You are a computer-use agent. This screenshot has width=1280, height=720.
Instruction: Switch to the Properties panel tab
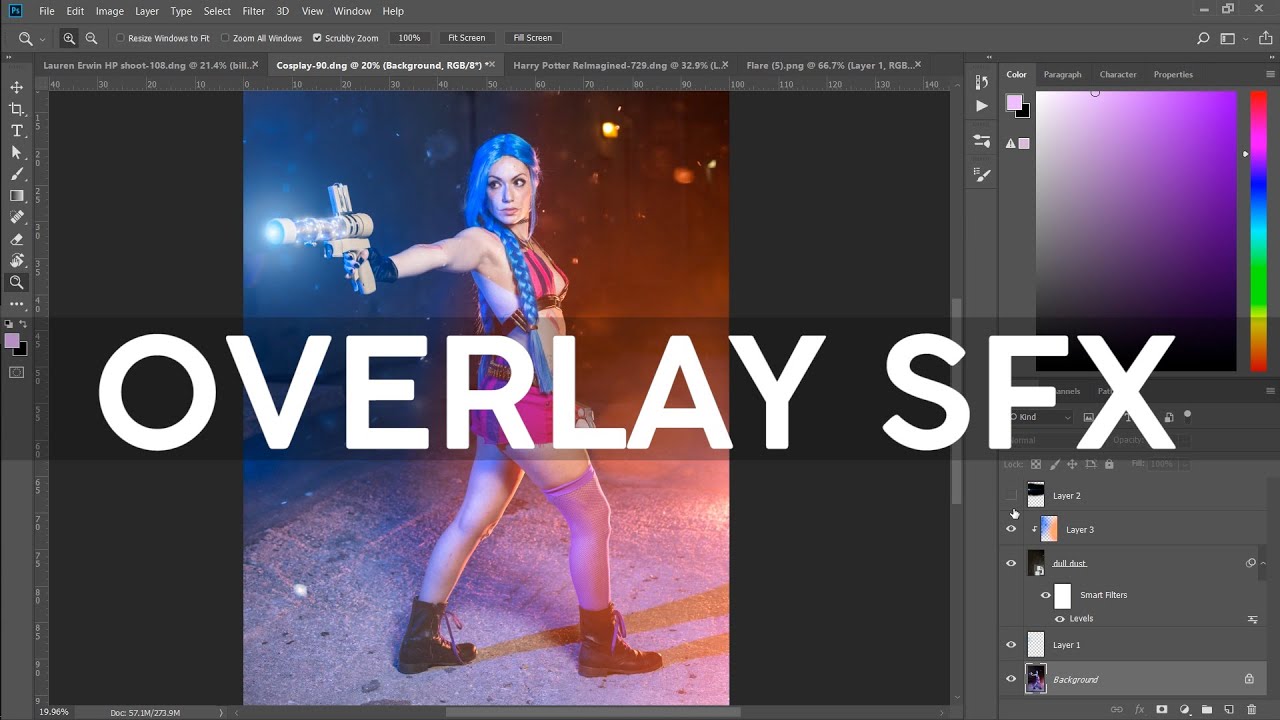pos(1173,74)
